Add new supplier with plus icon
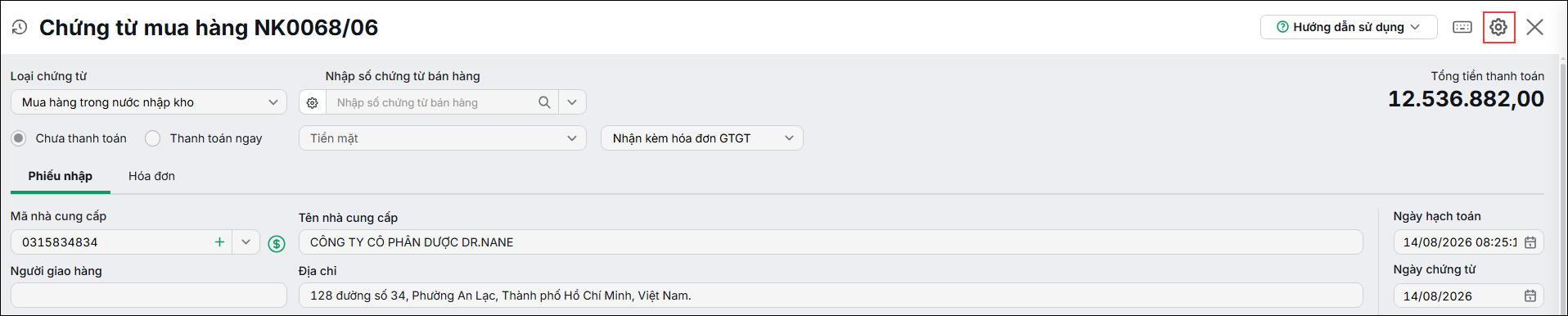1568x316 pixels. click(x=219, y=242)
